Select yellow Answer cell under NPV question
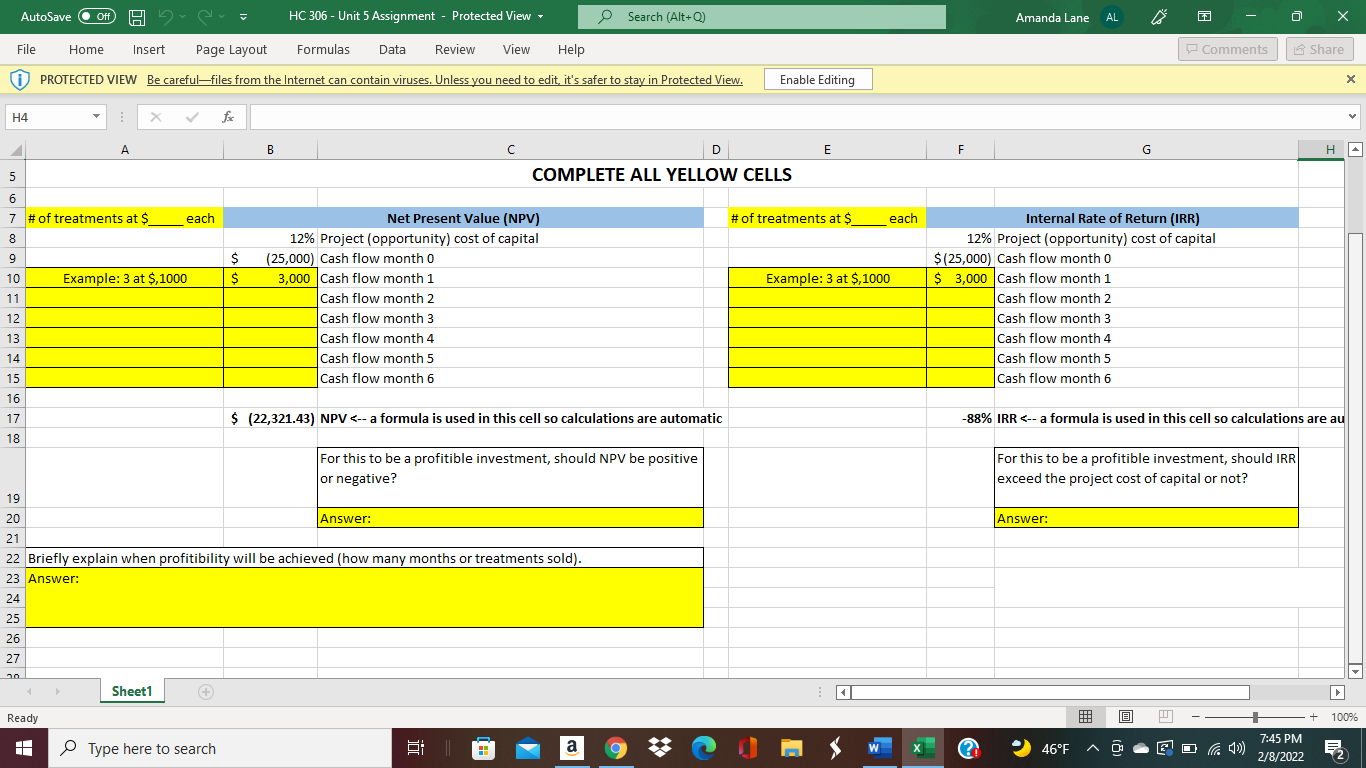The image size is (1366, 768). [510, 518]
